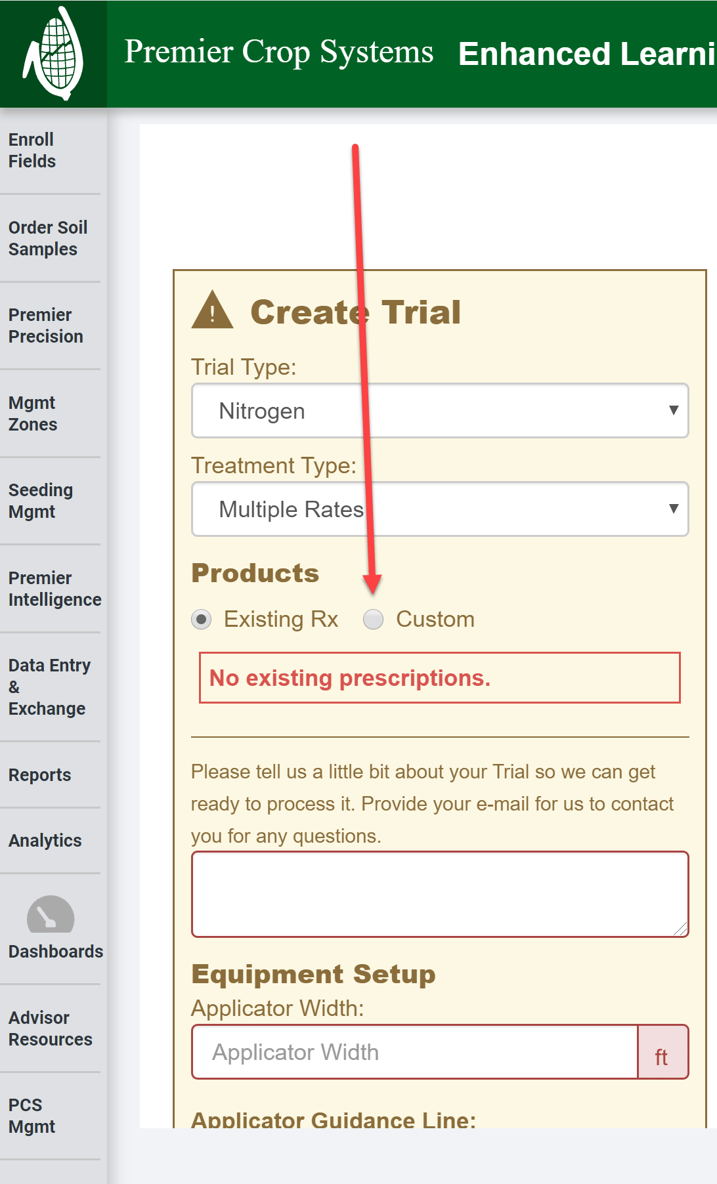The height and width of the screenshot is (1184, 717).
Task: View the Reports section
Action: (x=39, y=774)
